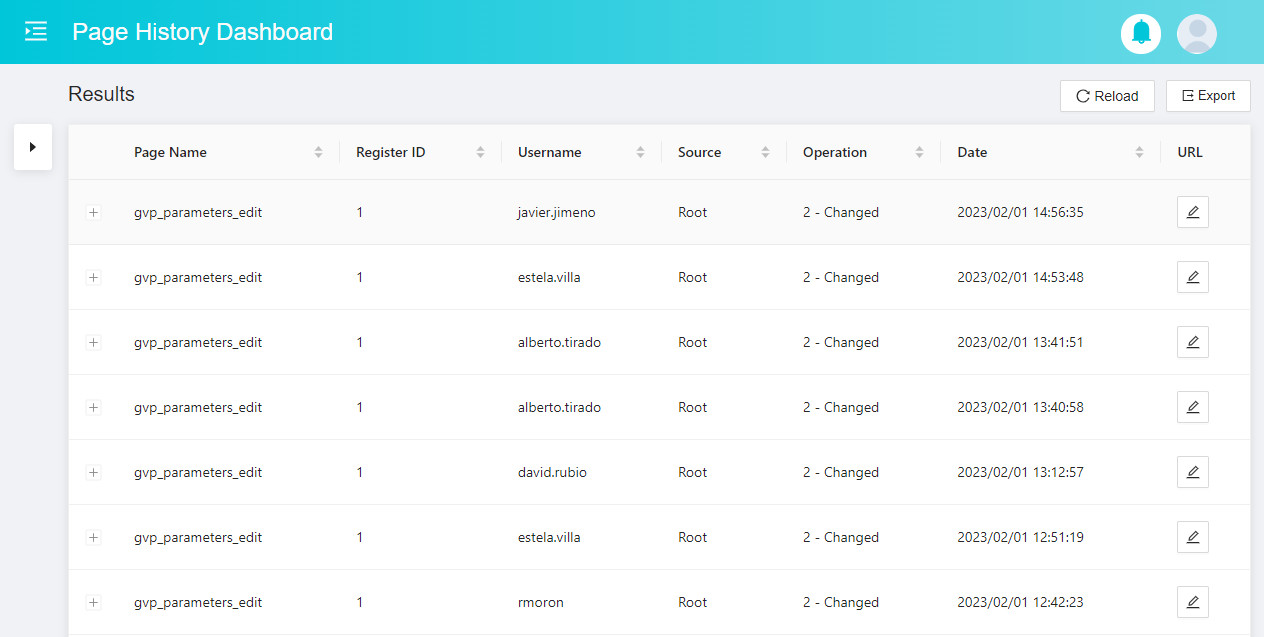Export the results
1264x637 pixels.
1208,96
